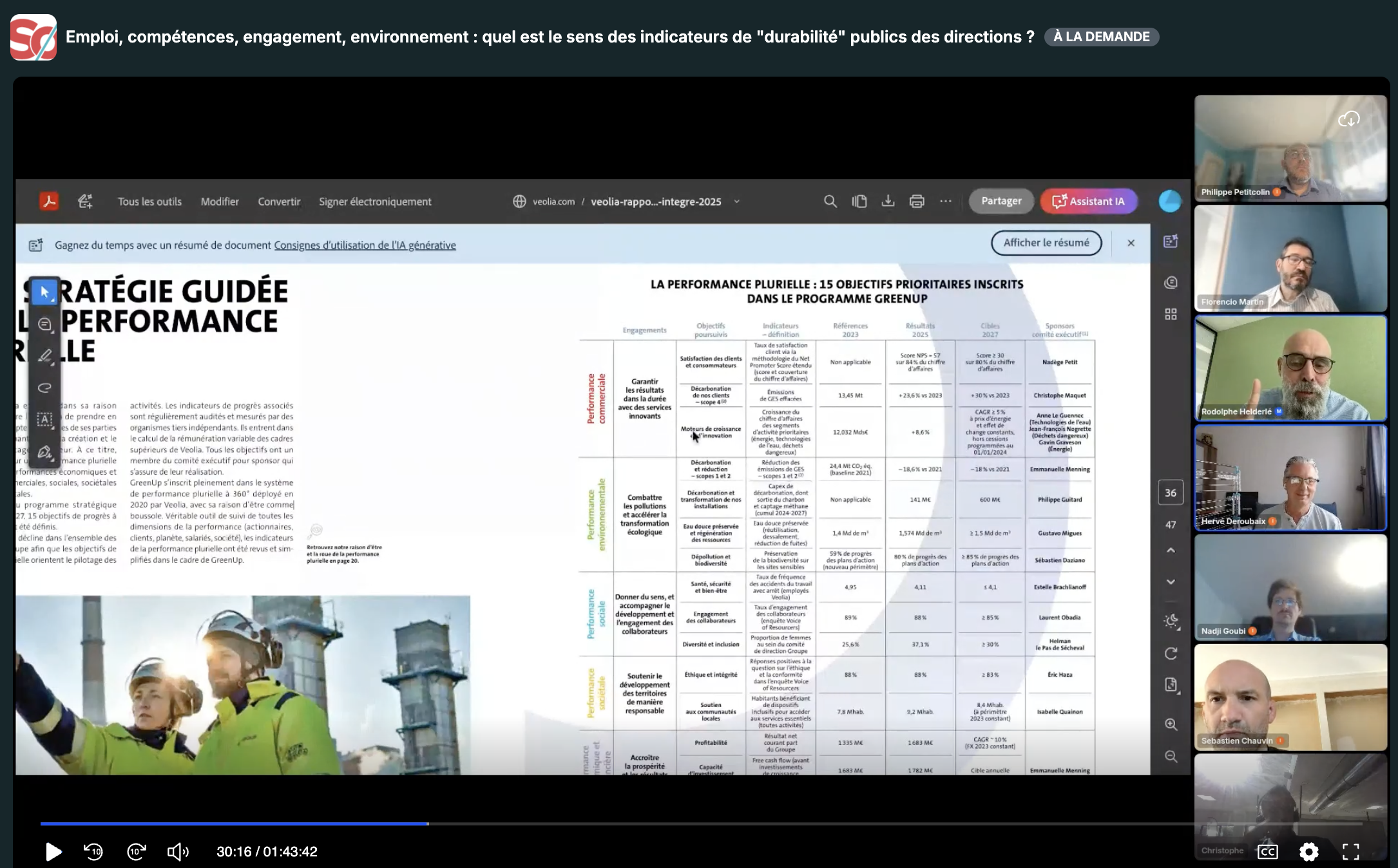Go to the next page with the down chevron

coord(1171,582)
